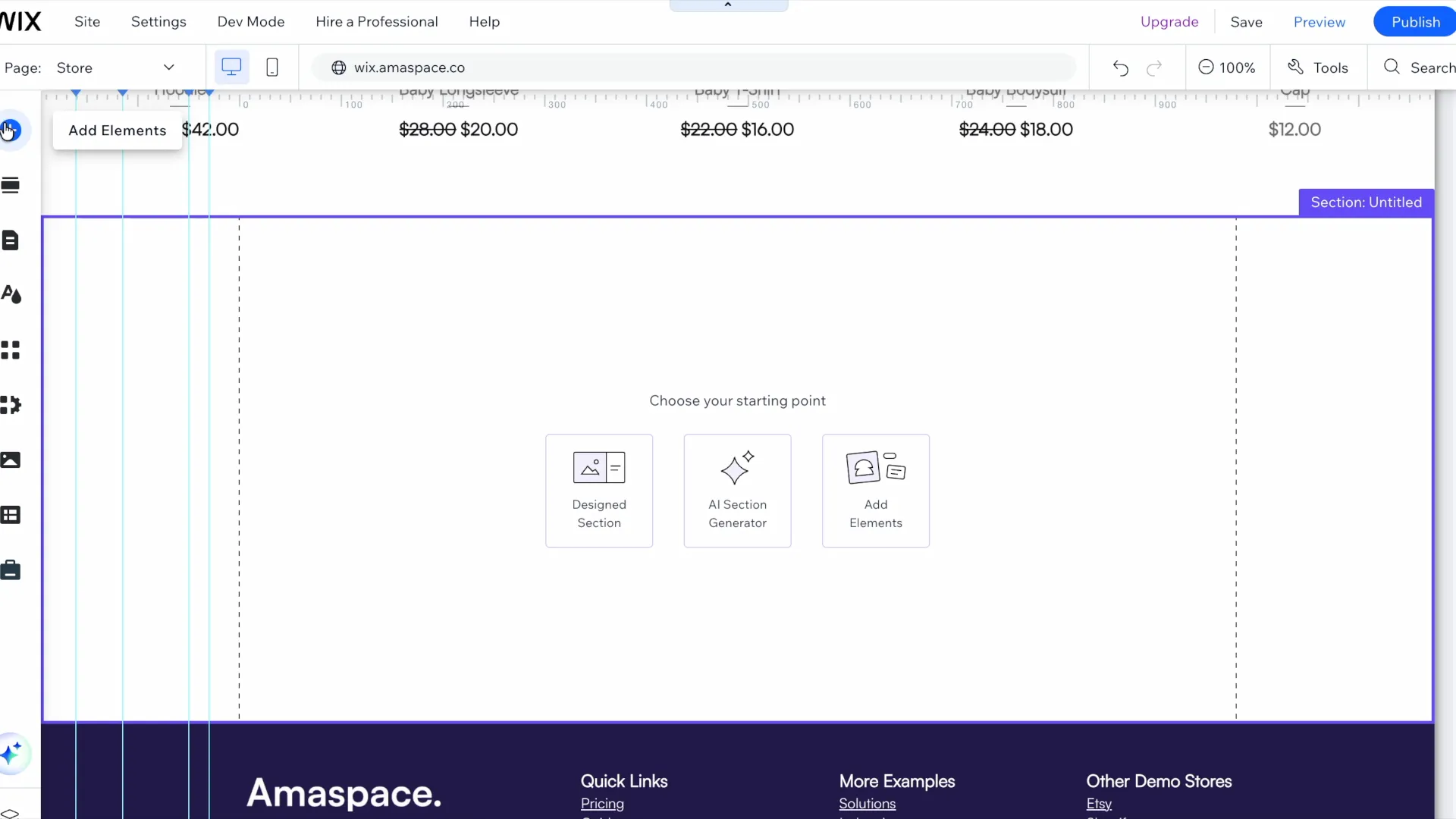Open the Help menu
Viewport: 1456px width, 819px height.
pyautogui.click(x=485, y=22)
